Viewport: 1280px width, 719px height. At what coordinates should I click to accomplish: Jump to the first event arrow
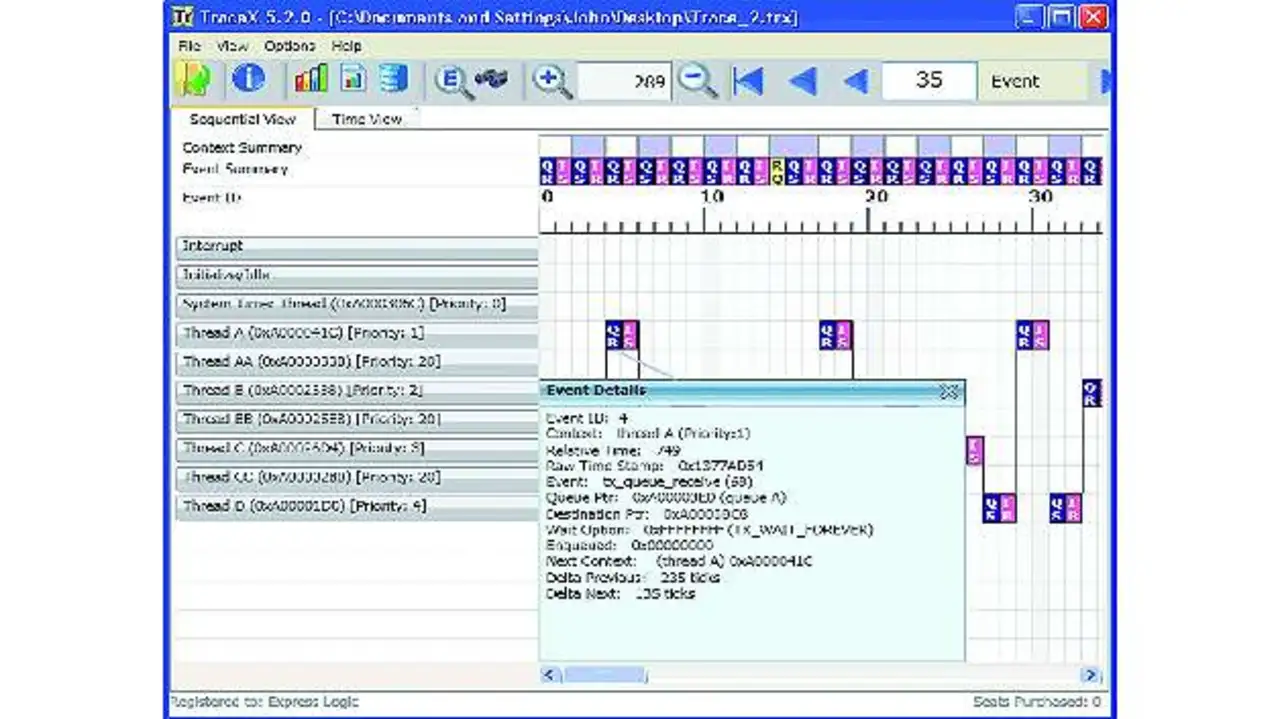click(x=747, y=81)
